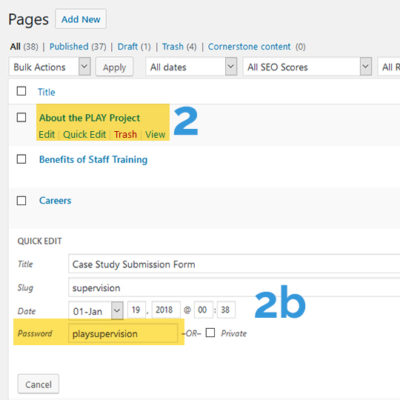
Task: Apply the selected bulk action
Action: (114, 67)
